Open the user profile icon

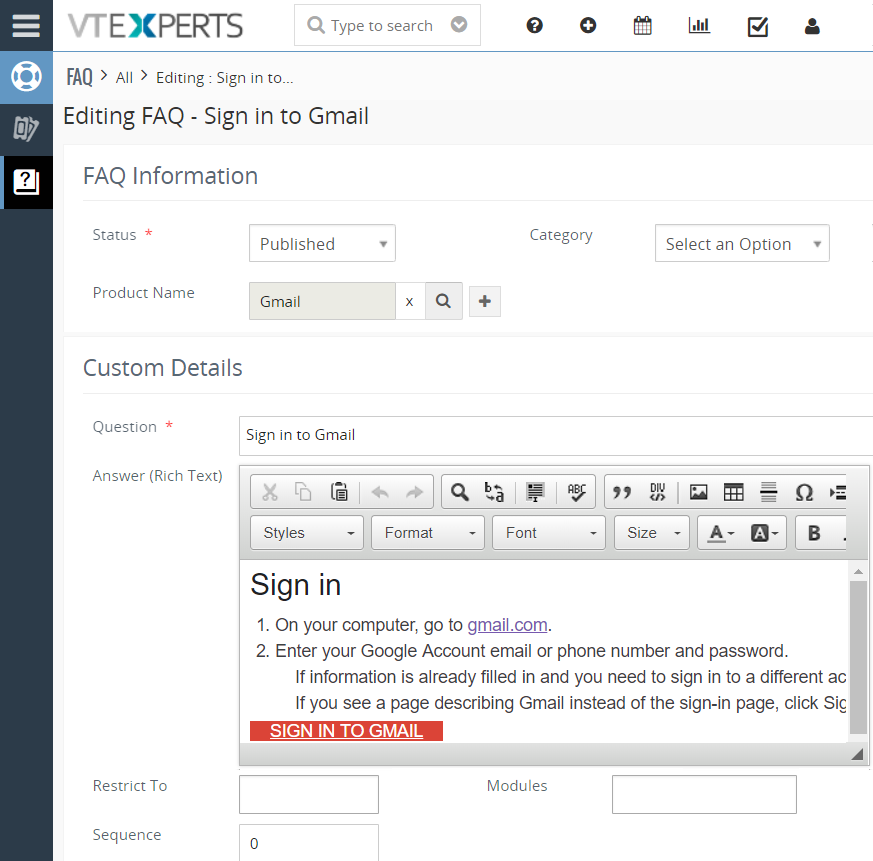812,26
